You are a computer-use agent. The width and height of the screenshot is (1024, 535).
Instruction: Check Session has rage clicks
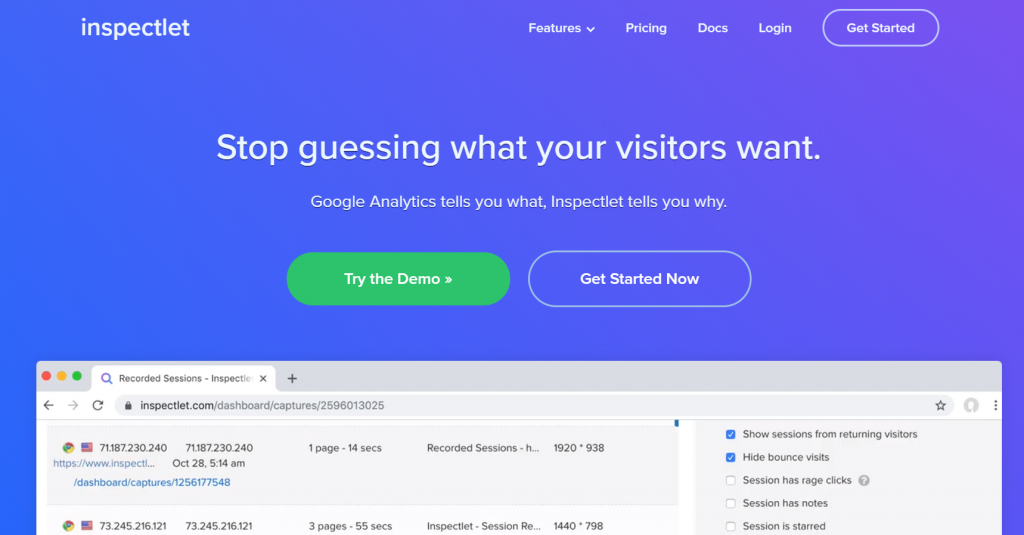(731, 480)
